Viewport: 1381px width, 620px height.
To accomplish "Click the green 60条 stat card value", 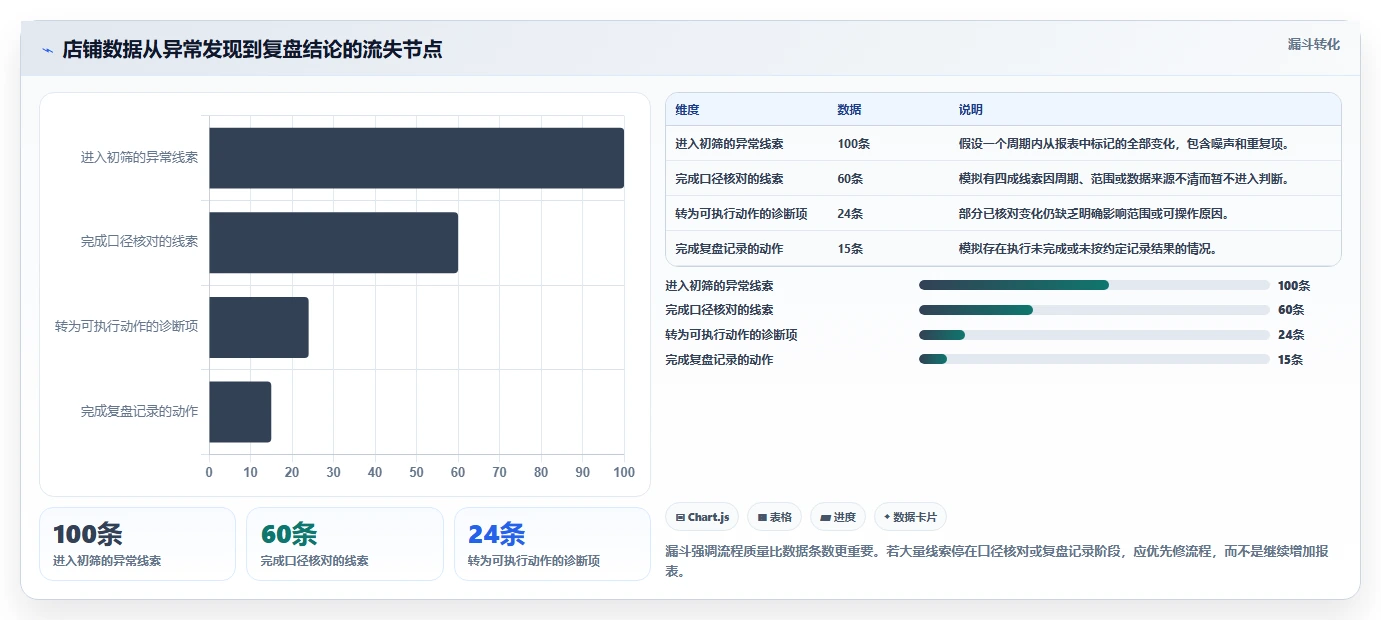I will pyautogui.click(x=289, y=535).
